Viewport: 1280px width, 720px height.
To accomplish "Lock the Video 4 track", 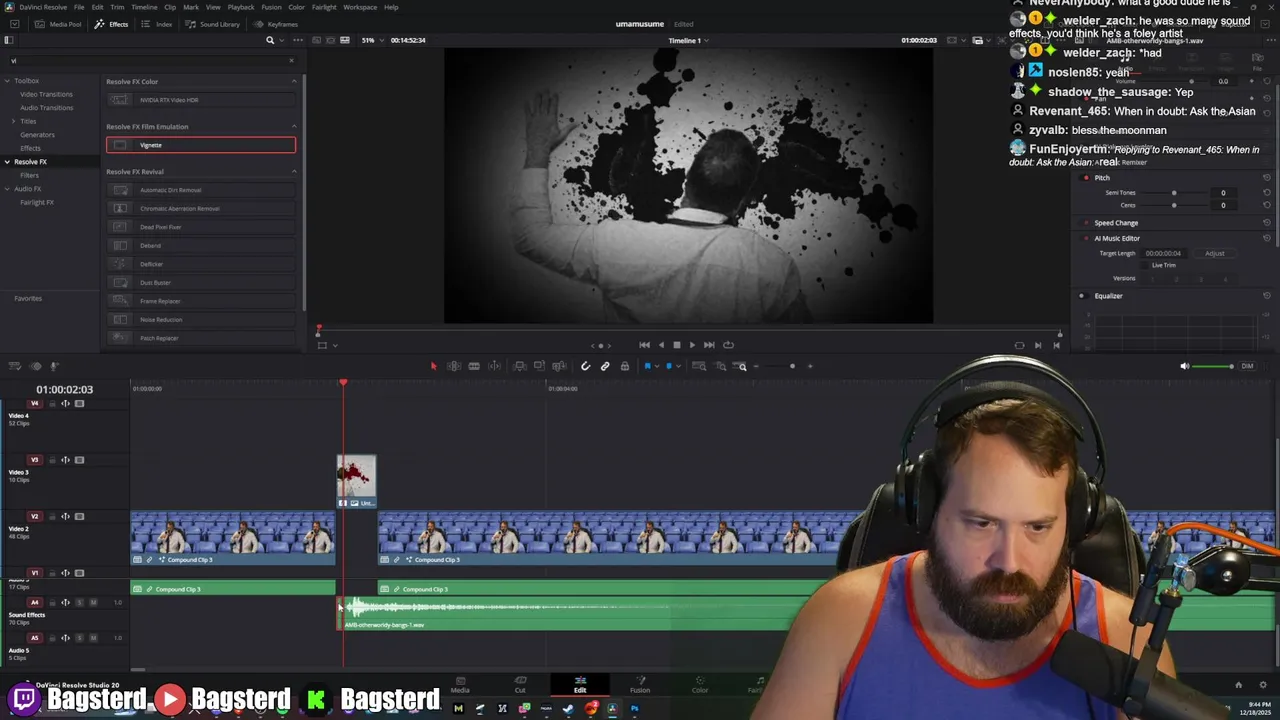I will tap(51, 404).
